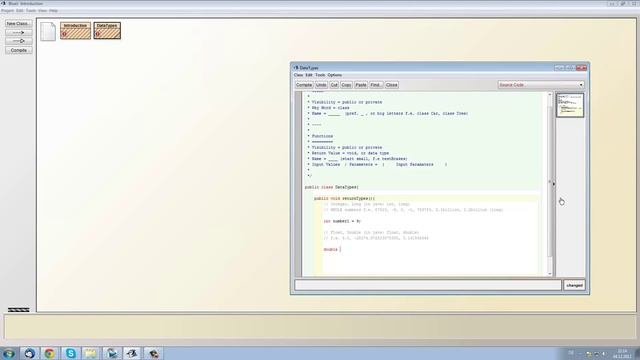Open the Edit menu in main BlueJ window
Image resolution: width=640 pixels, height=360 pixels.
(x=20, y=11)
